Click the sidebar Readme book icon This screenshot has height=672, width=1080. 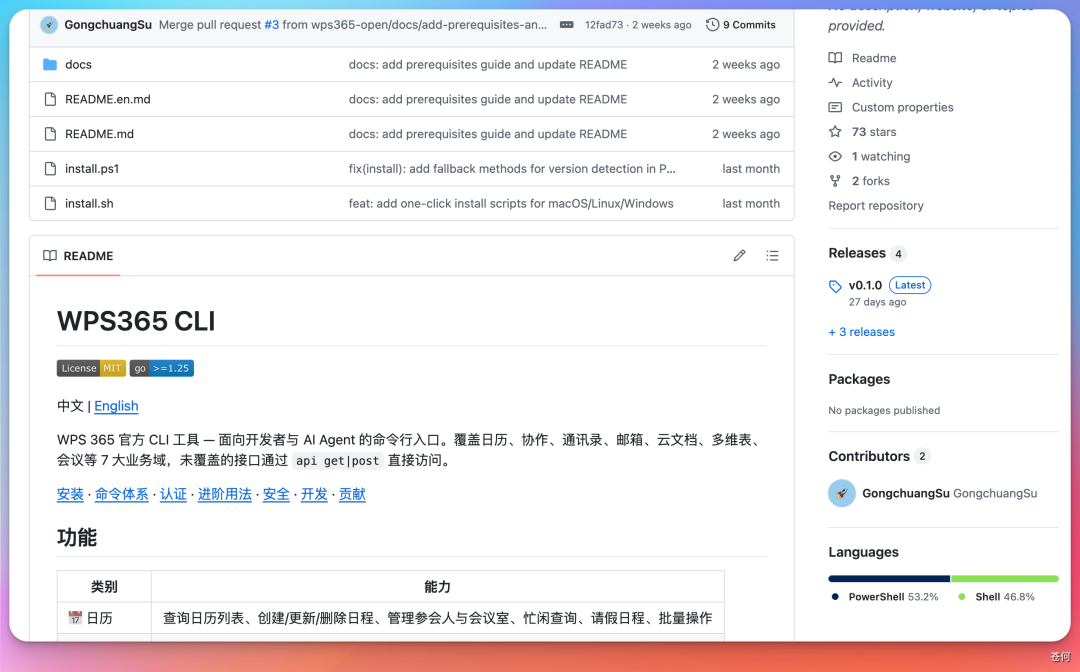tap(835, 58)
